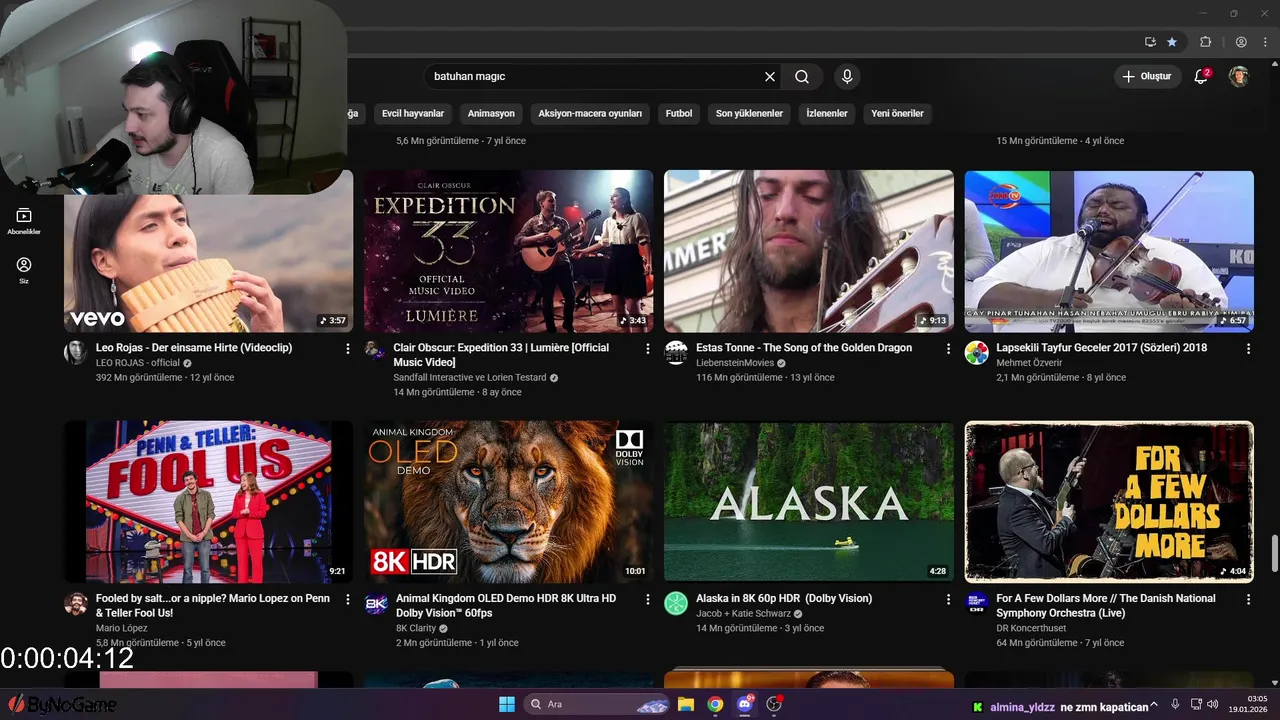Open Leo Rojas Der einsame Hirte title

194,348
